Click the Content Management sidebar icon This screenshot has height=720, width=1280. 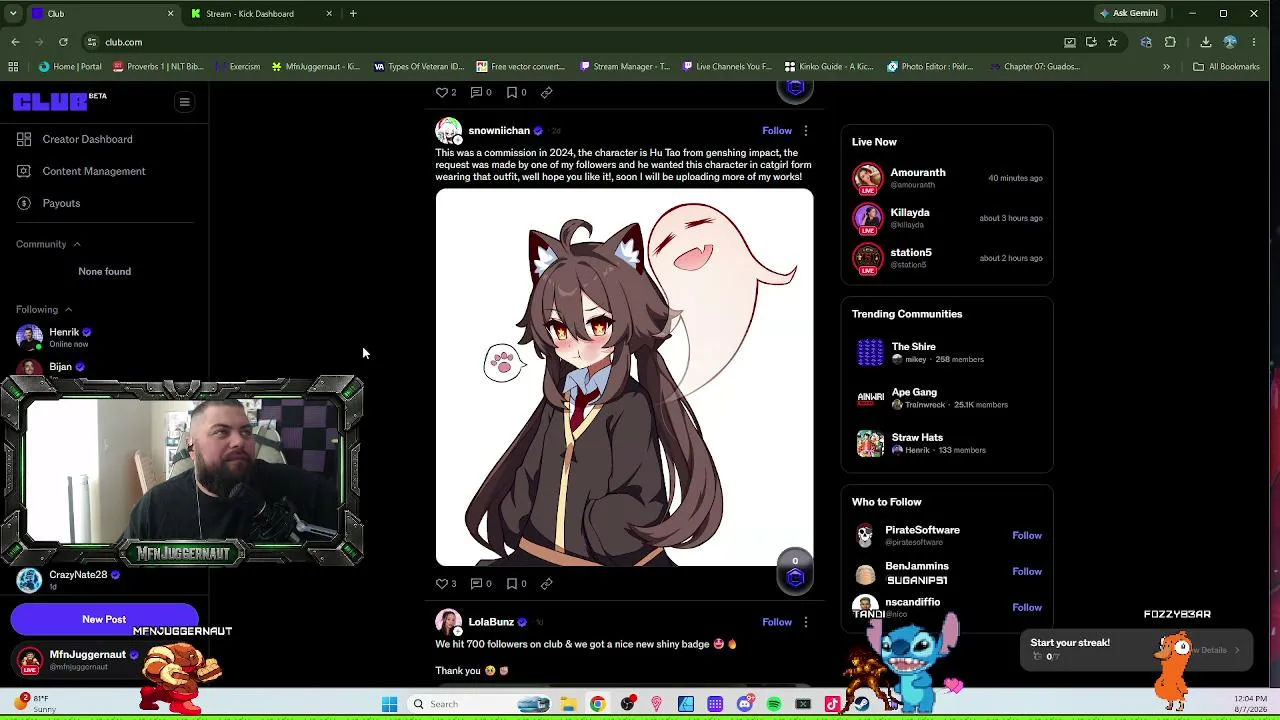pyautogui.click(x=24, y=171)
